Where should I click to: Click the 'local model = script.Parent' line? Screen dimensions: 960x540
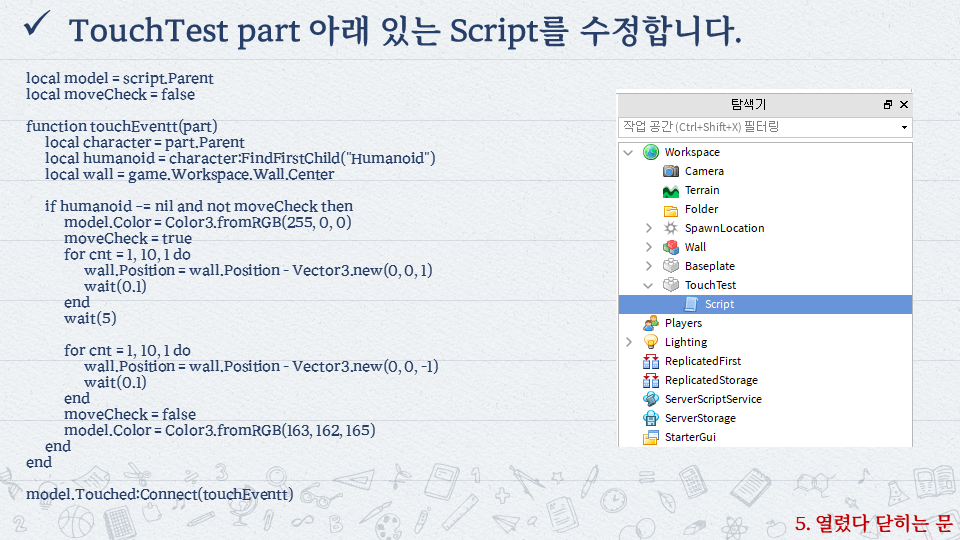tap(120, 78)
